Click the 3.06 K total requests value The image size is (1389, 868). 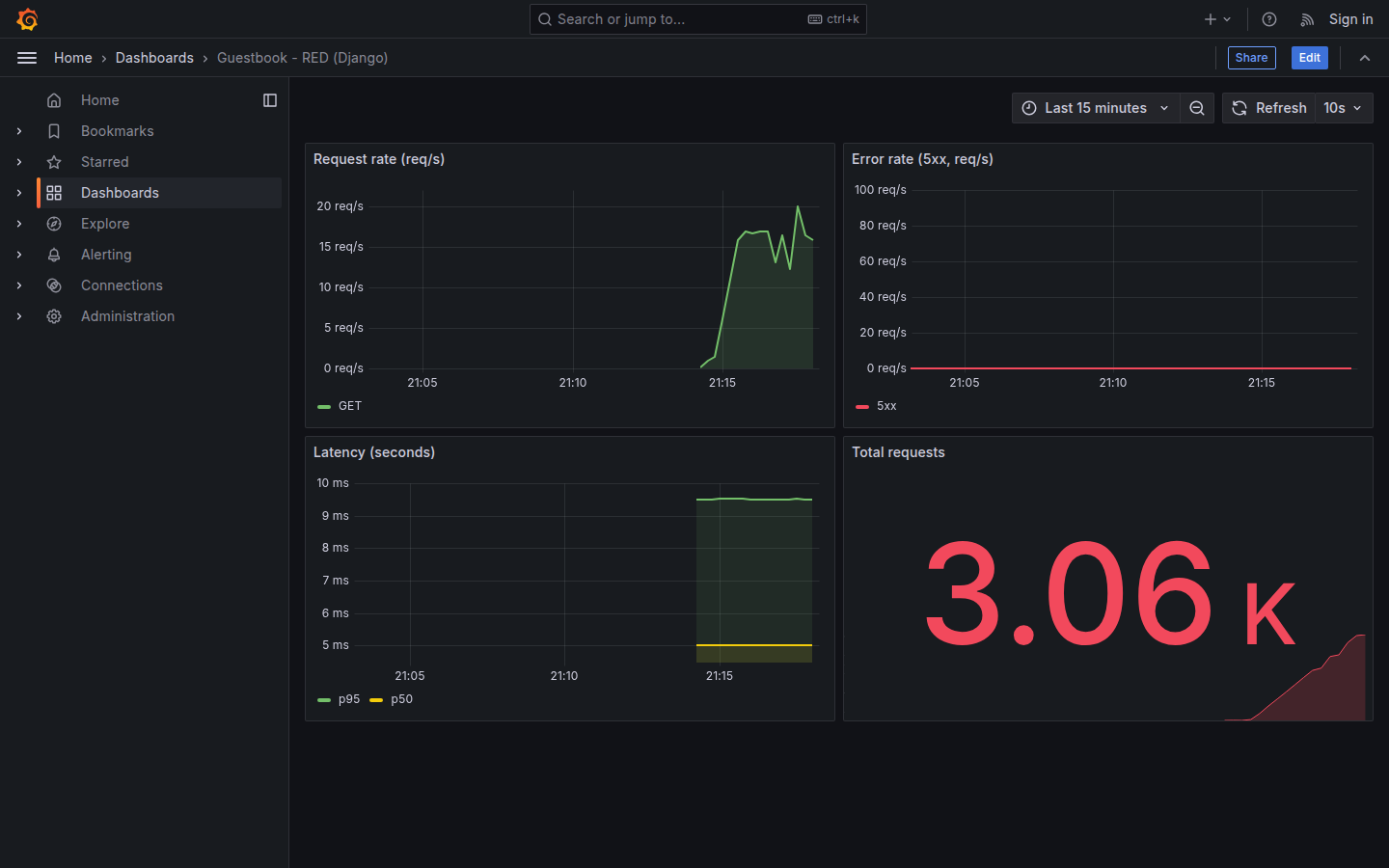coord(1109,594)
